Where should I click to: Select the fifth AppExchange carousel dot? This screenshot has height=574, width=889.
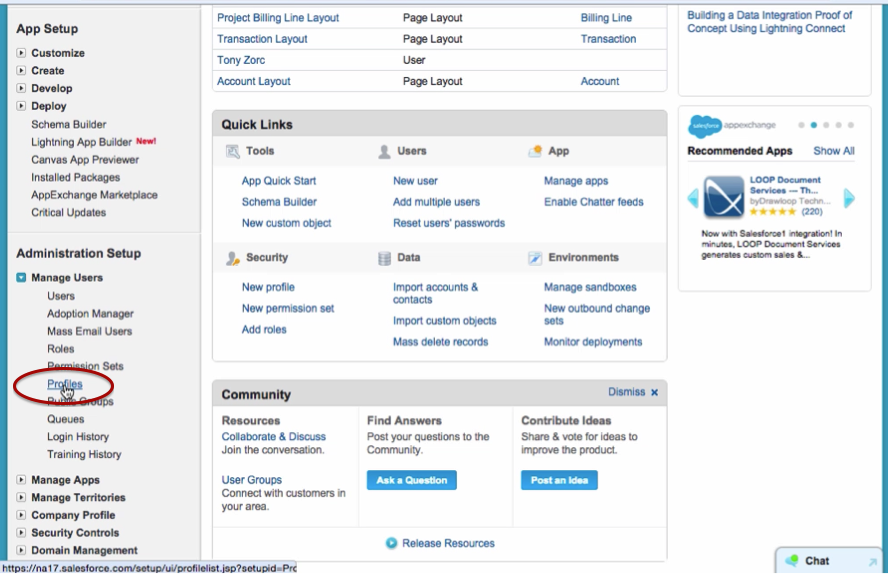tap(851, 125)
